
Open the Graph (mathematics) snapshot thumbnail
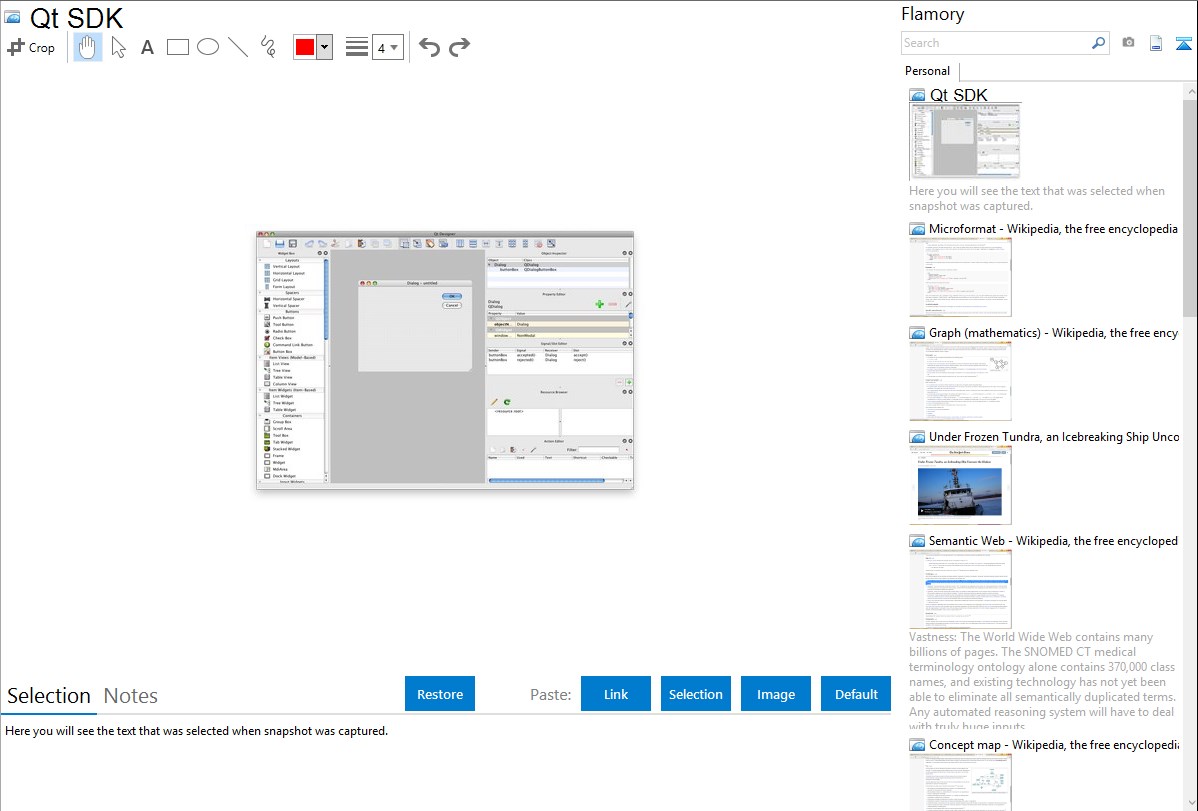[960, 381]
